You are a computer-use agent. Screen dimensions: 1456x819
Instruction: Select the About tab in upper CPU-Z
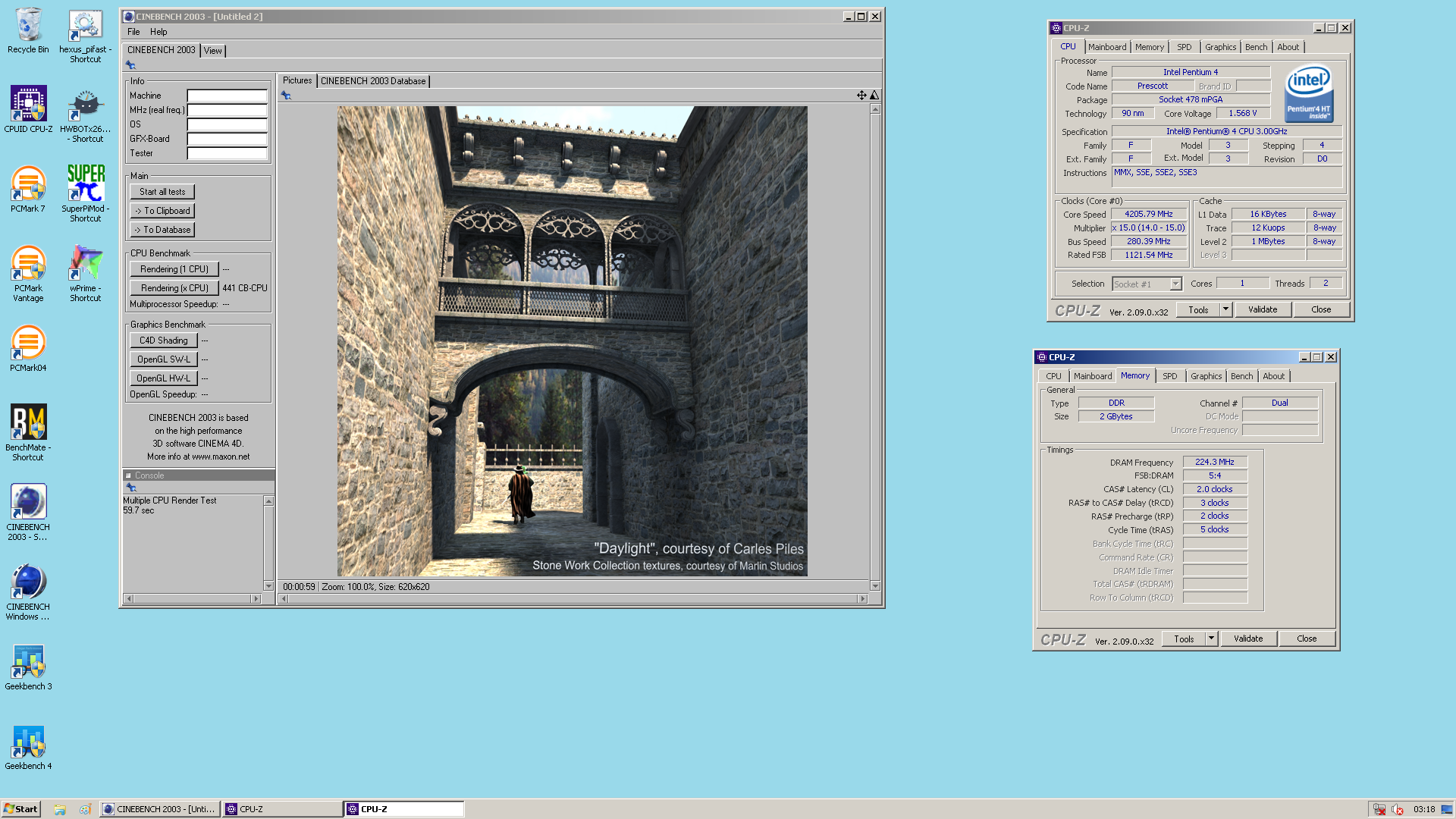(x=1288, y=47)
